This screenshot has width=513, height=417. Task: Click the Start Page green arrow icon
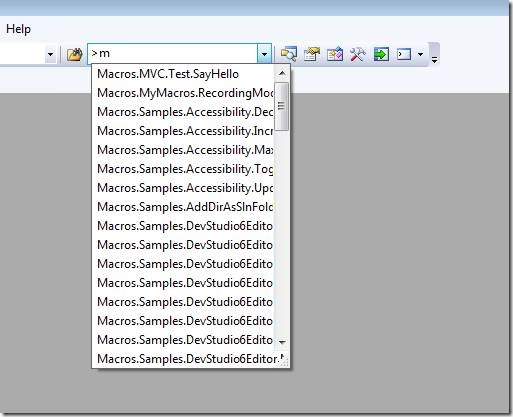(381, 54)
